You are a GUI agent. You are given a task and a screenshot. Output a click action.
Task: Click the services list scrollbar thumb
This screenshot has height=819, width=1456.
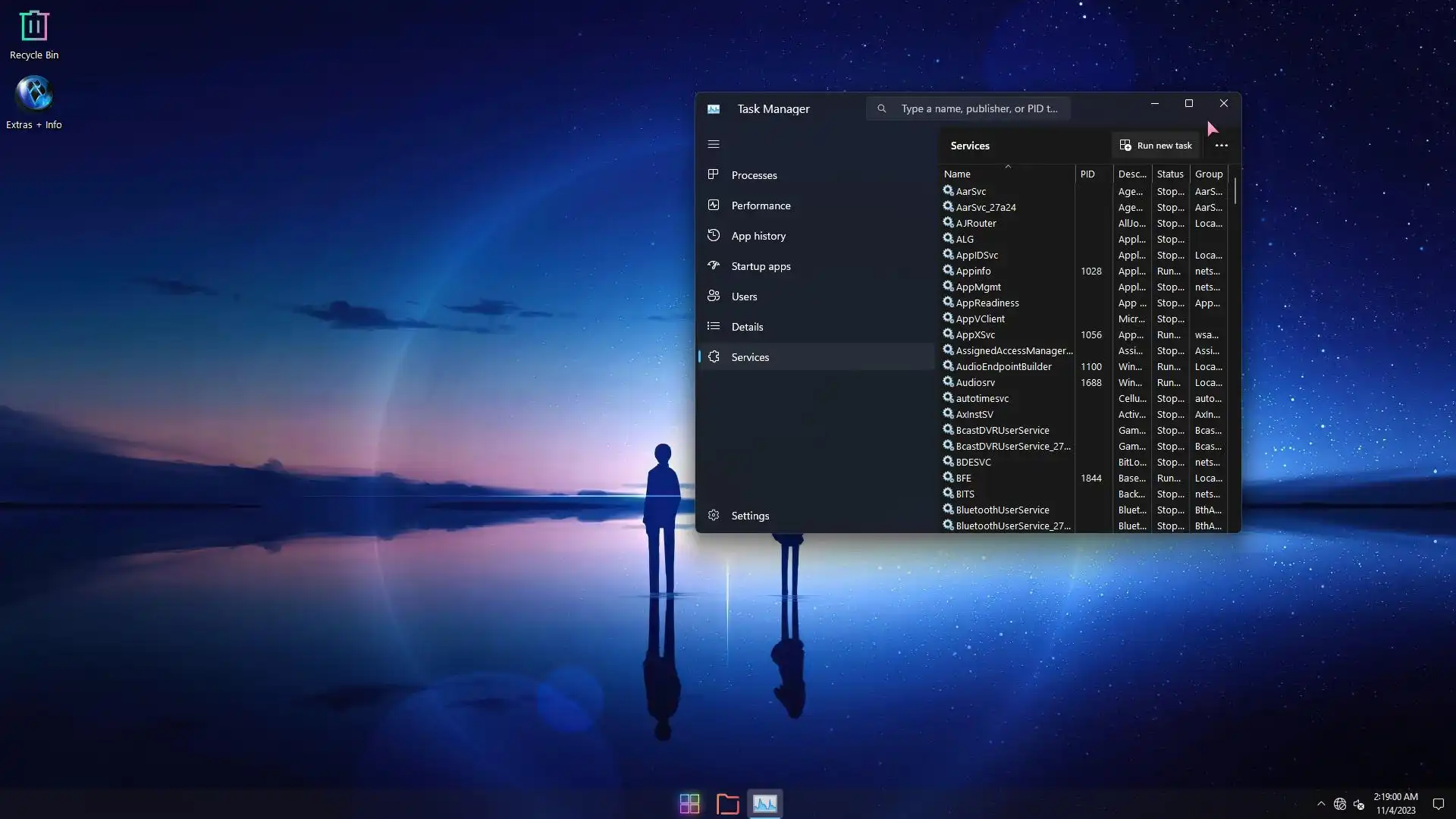tap(1235, 190)
